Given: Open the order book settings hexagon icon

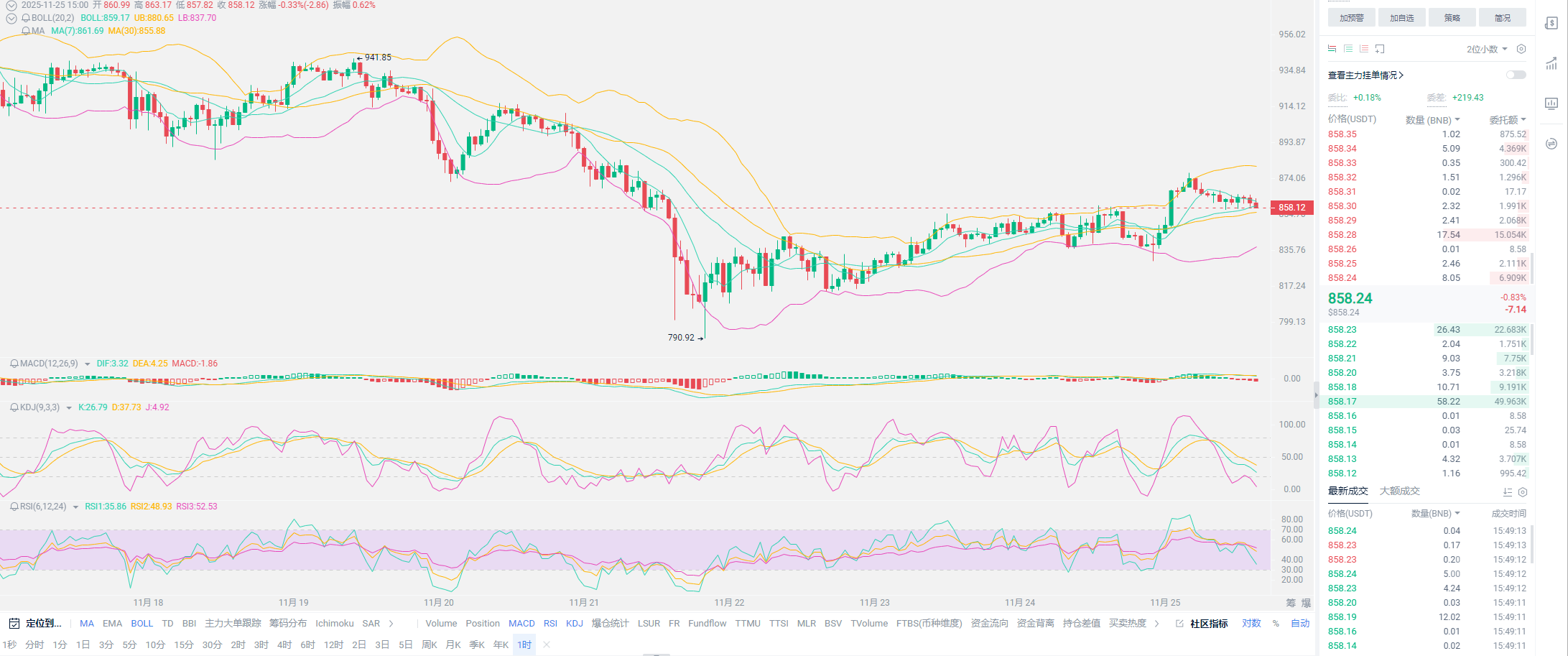Looking at the screenshot, I should 1521,49.
